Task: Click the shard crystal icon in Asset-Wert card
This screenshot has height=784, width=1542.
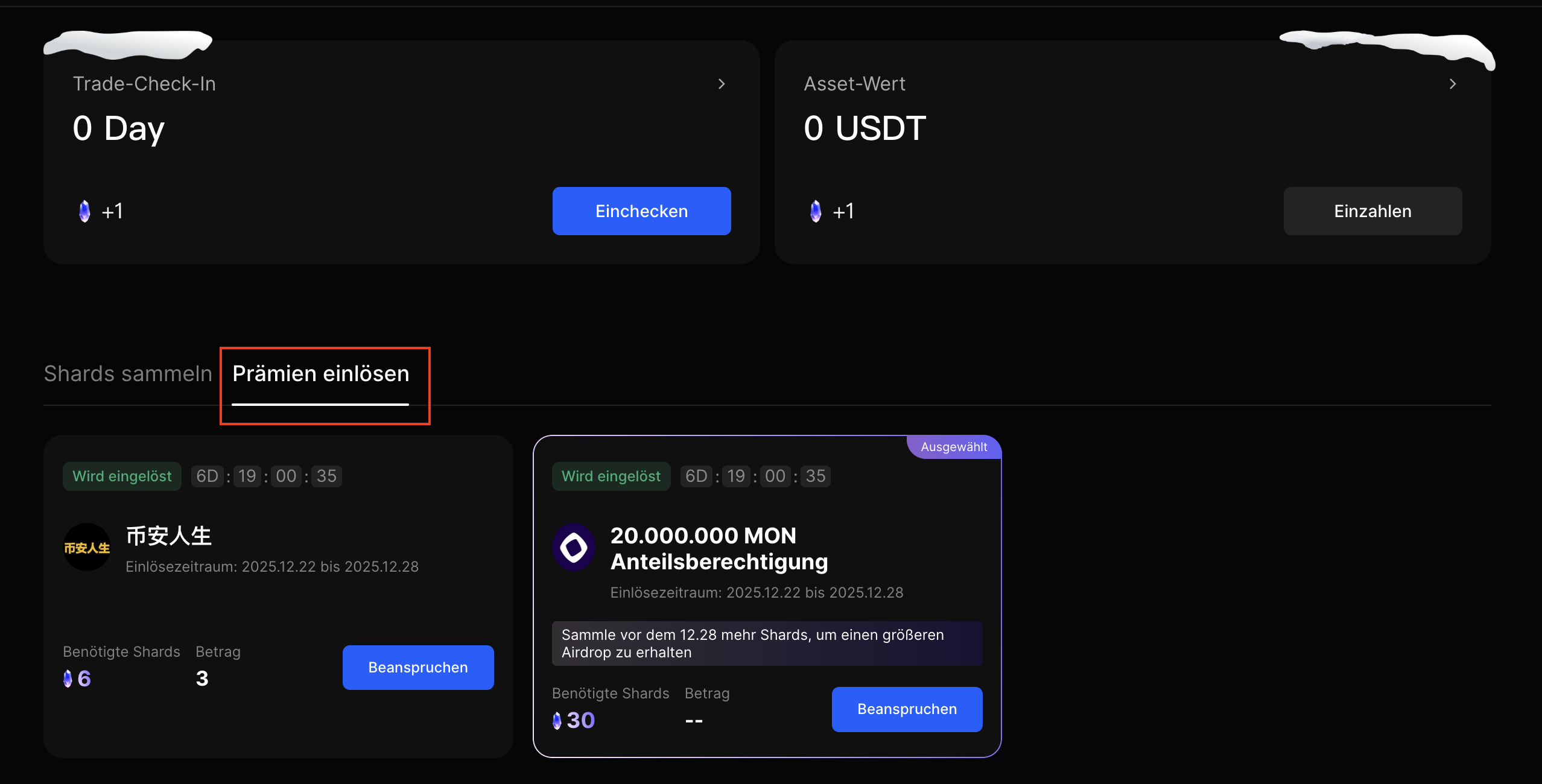Action: tap(816, 211)
